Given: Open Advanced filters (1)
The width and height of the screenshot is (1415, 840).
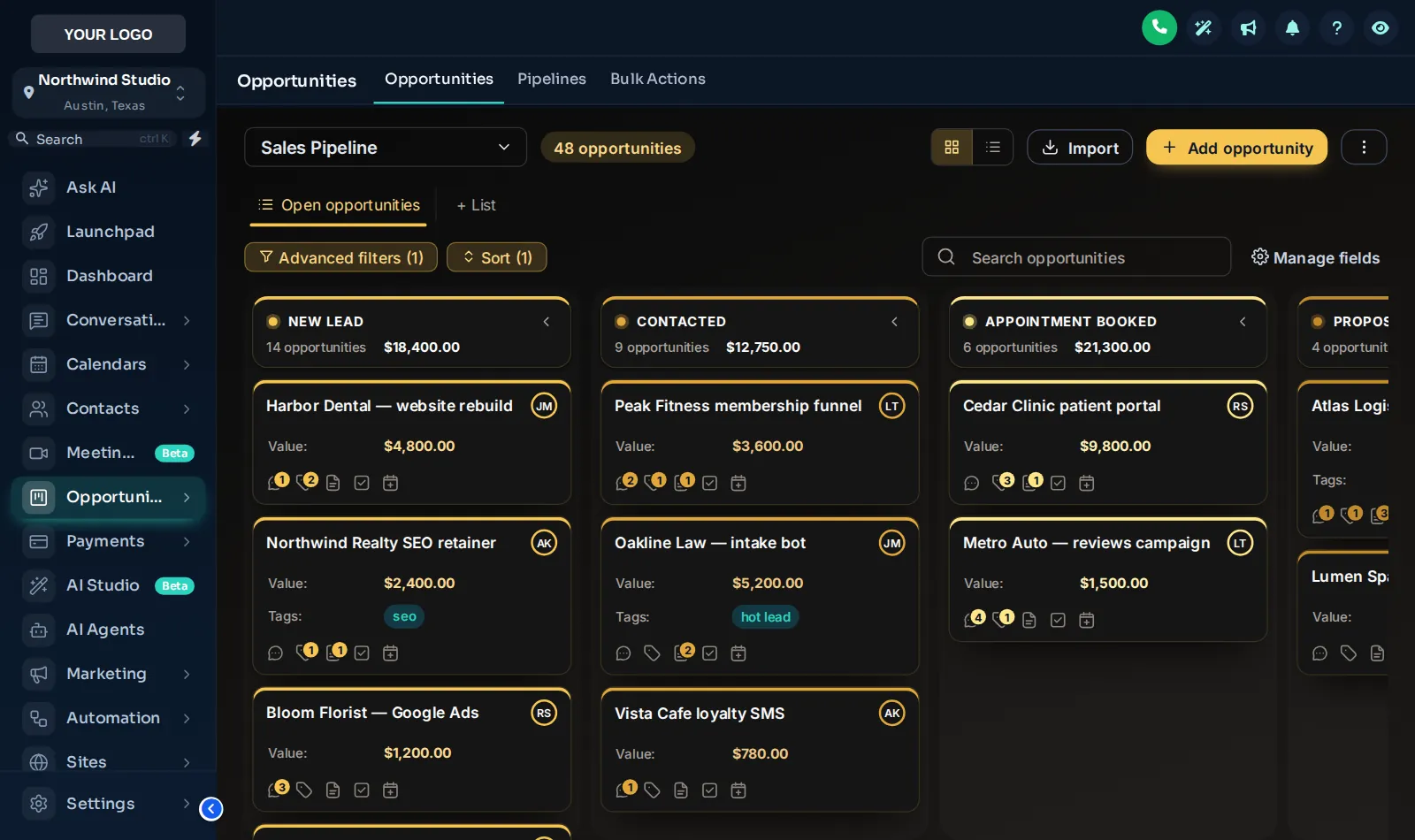Looking at the screenshot, I should click(x=340, y=257).
